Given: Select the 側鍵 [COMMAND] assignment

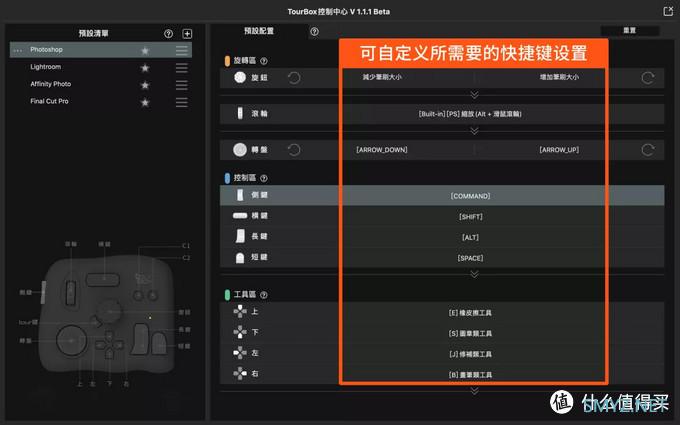Looking at the screenshot, I should pyautogui.click(x=470, y=196).
